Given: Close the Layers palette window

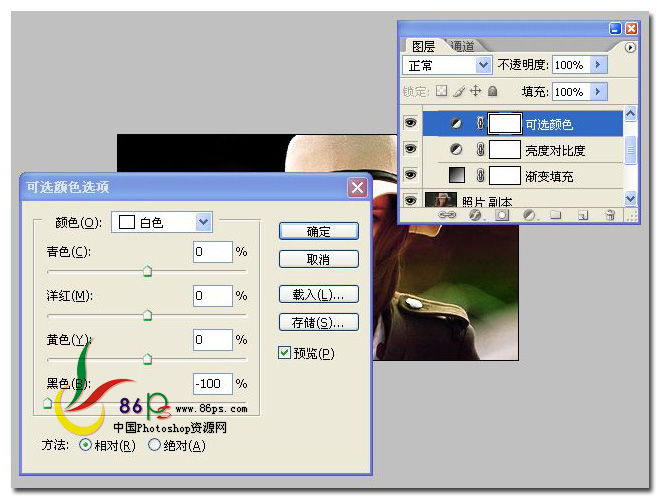Looking at the screenshot, I should (631, 29).
